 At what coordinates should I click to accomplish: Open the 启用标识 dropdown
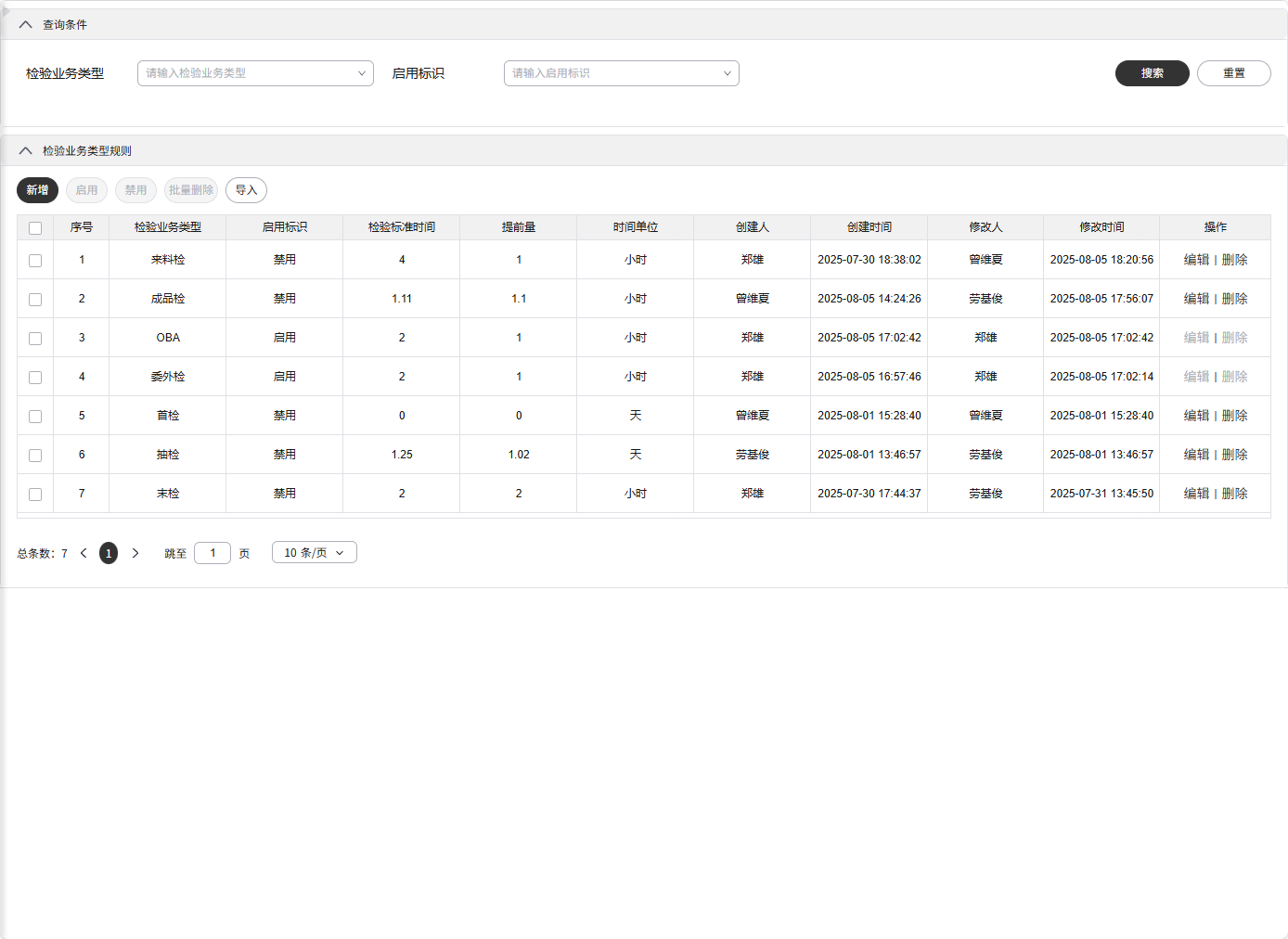(621, 73)
